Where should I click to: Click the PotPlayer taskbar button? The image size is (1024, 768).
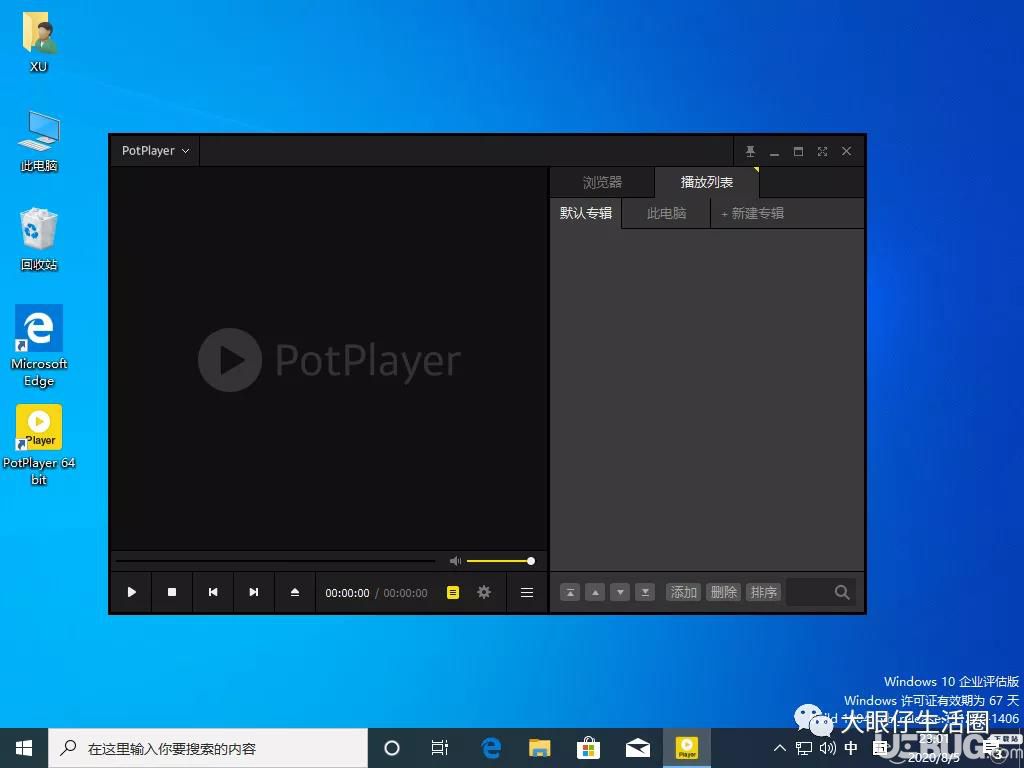click(x=687, y=748)
